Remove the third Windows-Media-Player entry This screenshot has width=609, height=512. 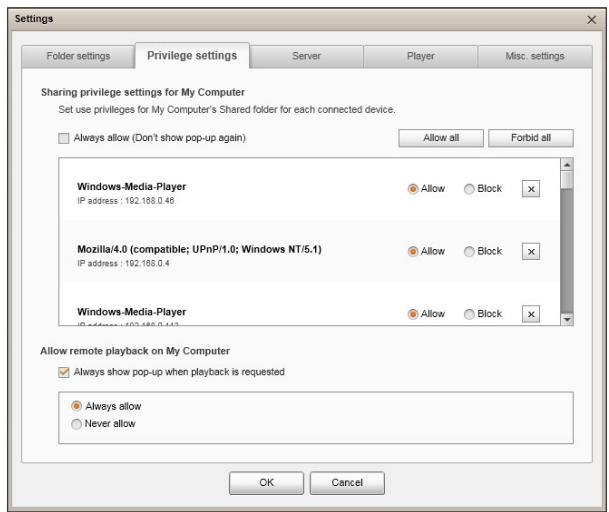(531, 314)
